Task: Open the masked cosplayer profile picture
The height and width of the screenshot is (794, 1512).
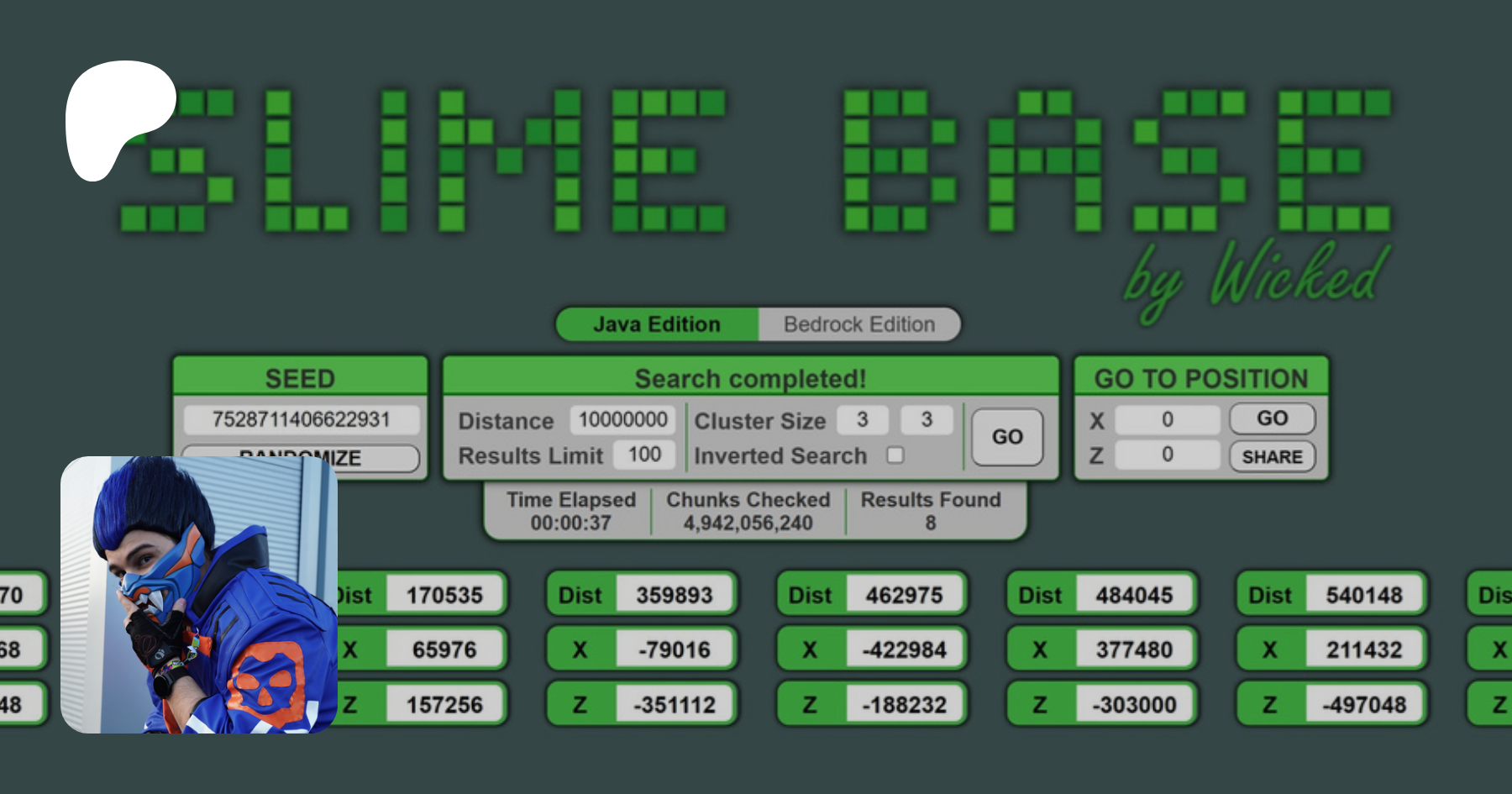Action: coord(199,594)
